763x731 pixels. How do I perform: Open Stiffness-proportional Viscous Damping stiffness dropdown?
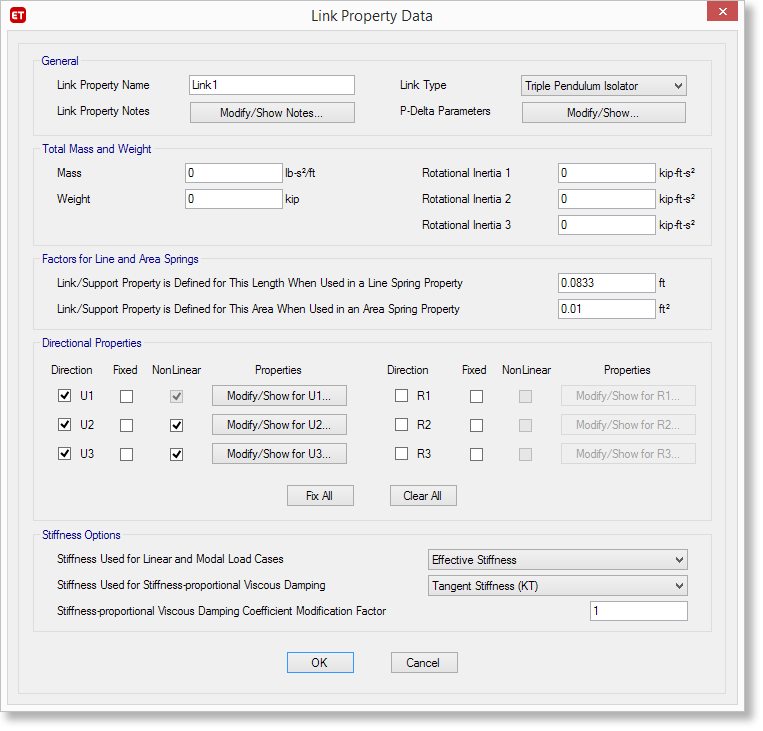[x=558, y=586]
